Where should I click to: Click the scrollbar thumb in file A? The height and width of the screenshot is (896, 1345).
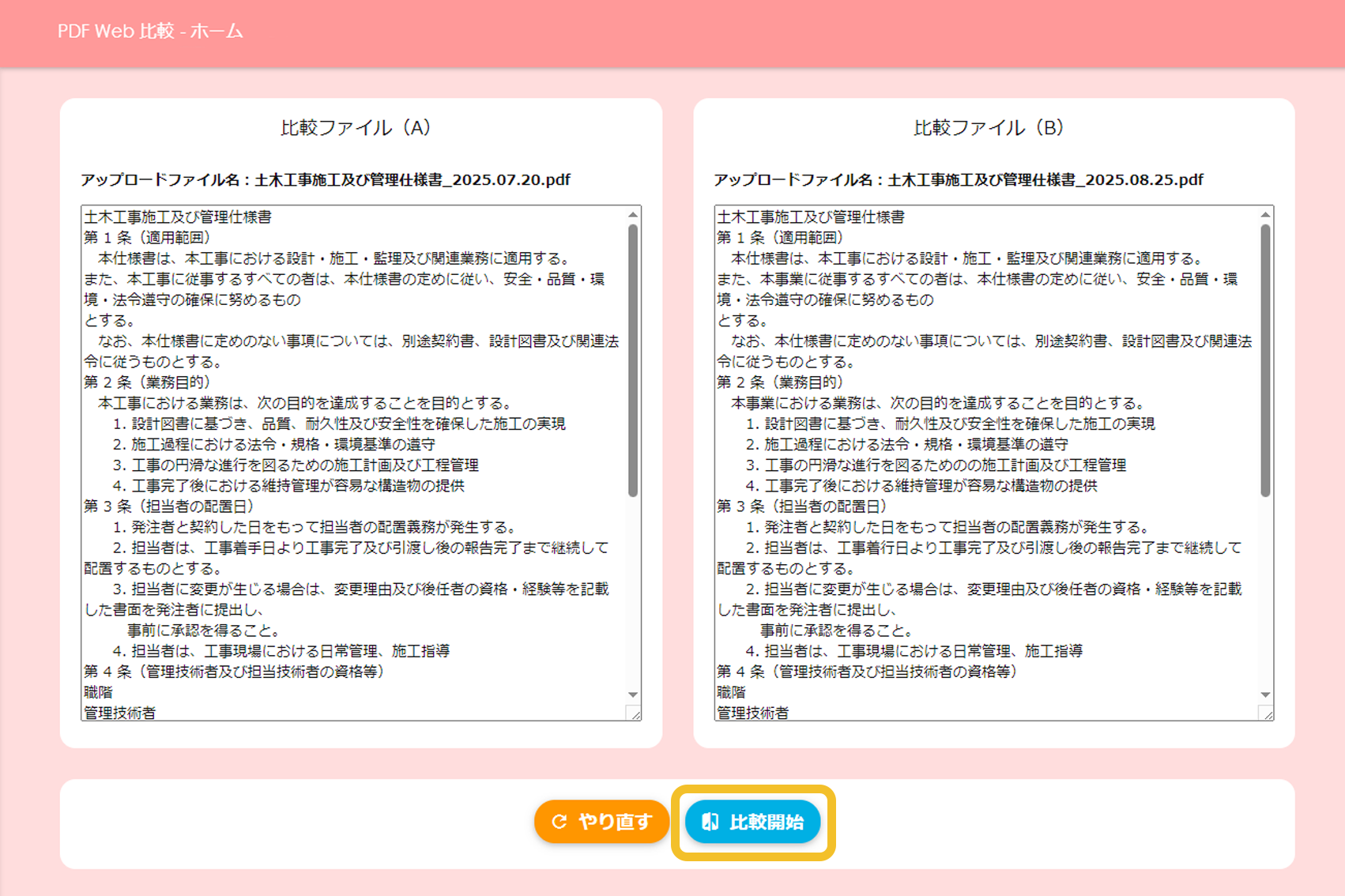pos(633,360)
